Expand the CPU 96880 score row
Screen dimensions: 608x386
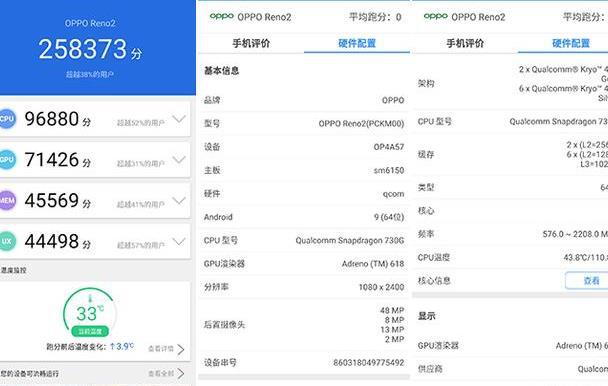point(179,119)
